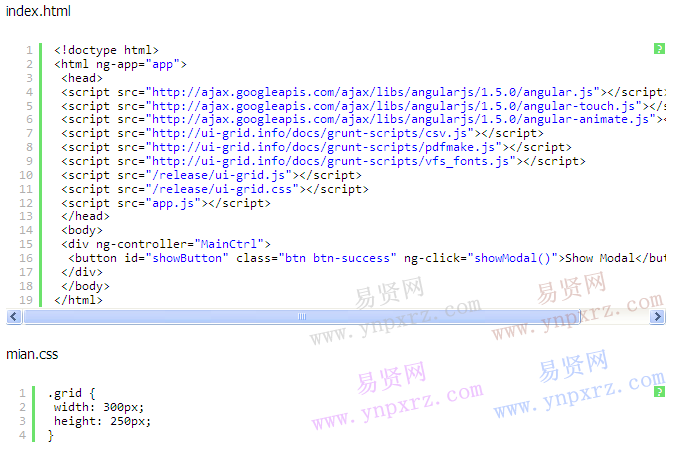Click the empty scrollbar track right of the thumb
This screenshot has height=452, width=676.
[615, 317]
